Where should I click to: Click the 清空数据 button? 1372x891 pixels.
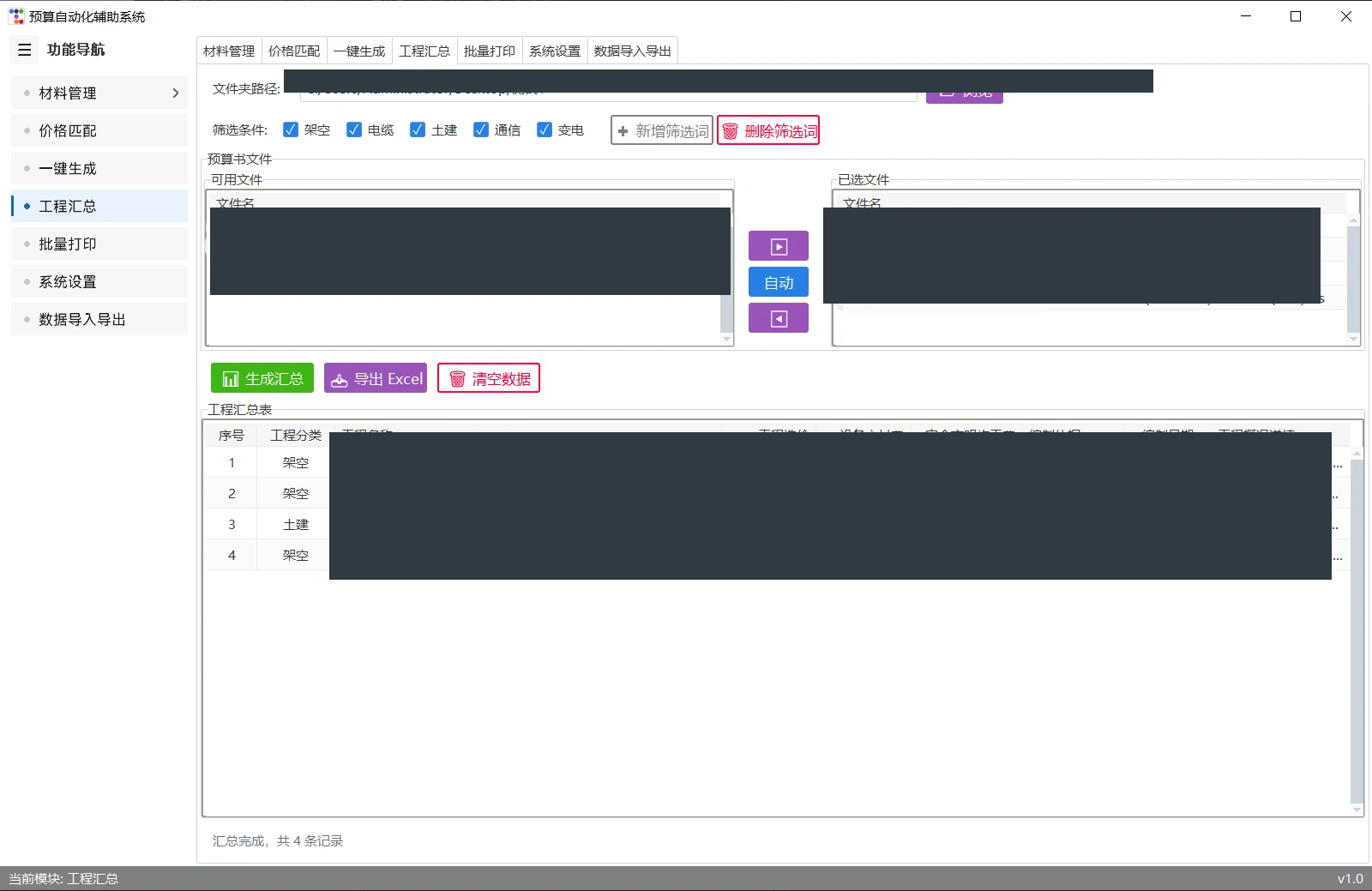tap(489, 378)
